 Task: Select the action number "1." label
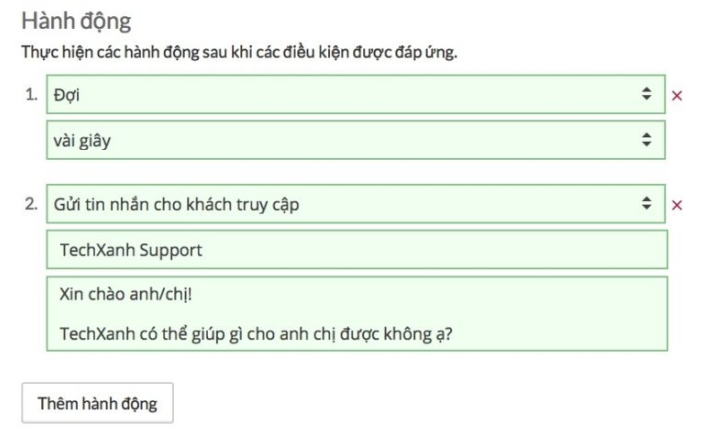(32, 97)
